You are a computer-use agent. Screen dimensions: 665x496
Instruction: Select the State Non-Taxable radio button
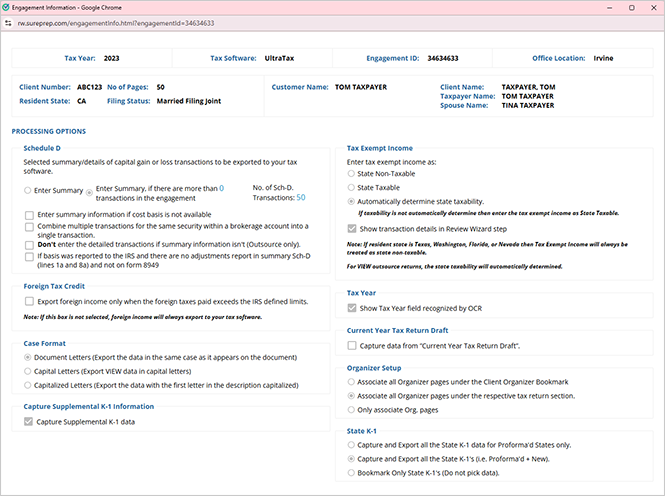coord(351,173)
